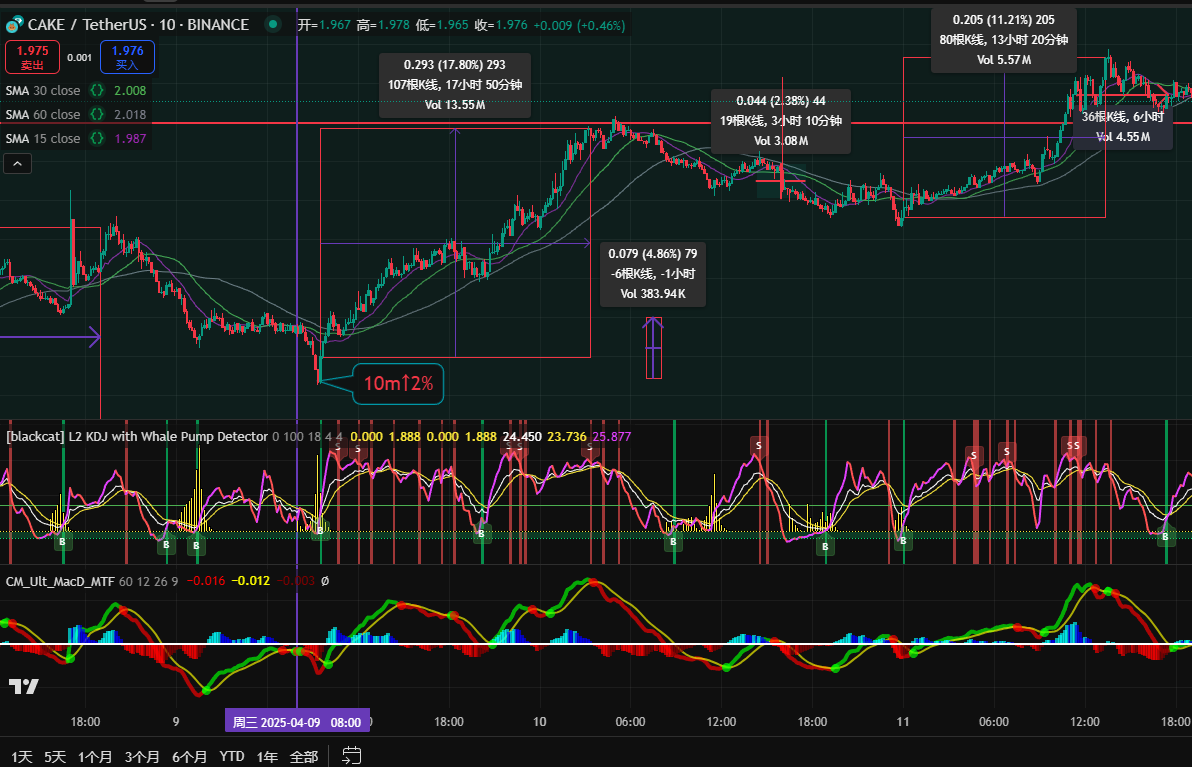This screenshot has height=767, width=1192.
Task: Click the MACD value -0.016
Action: [x=206, y=581]
